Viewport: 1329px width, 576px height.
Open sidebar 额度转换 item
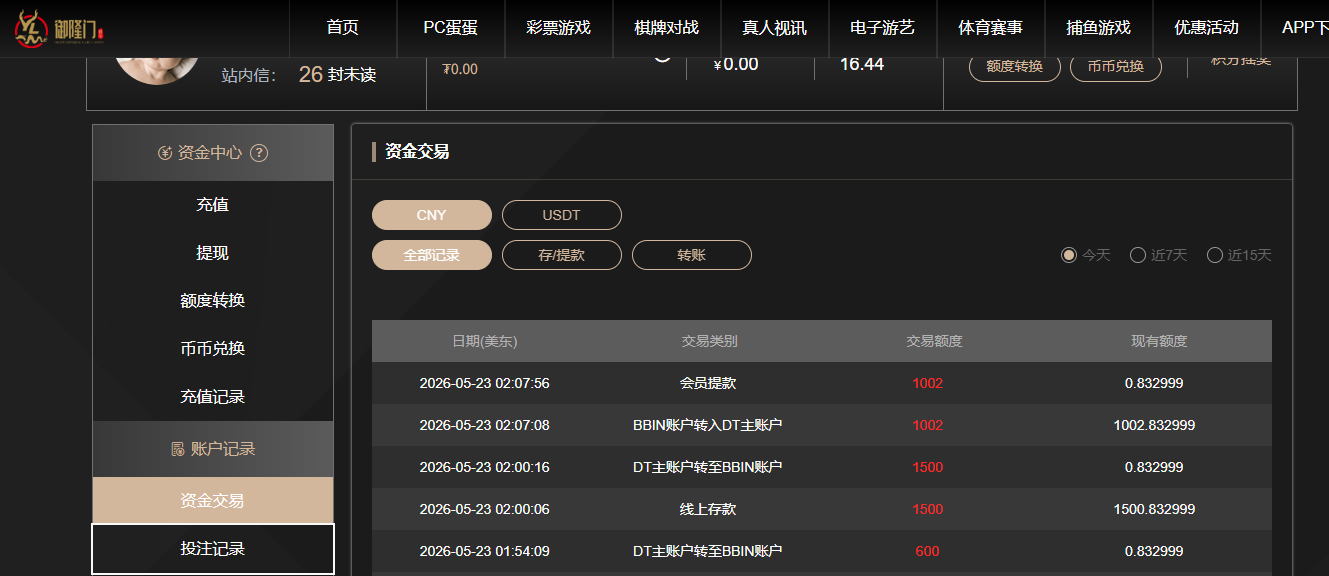[x=213, y=301]
